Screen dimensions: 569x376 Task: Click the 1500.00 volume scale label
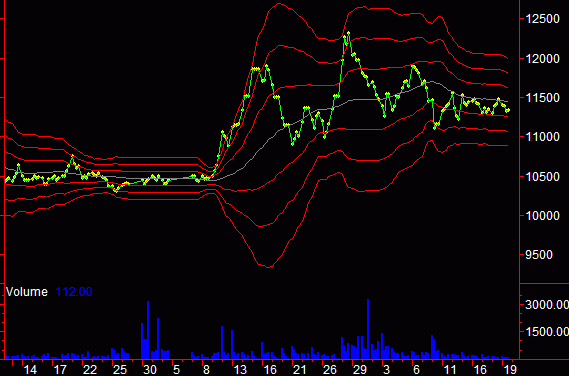point(547,332)
